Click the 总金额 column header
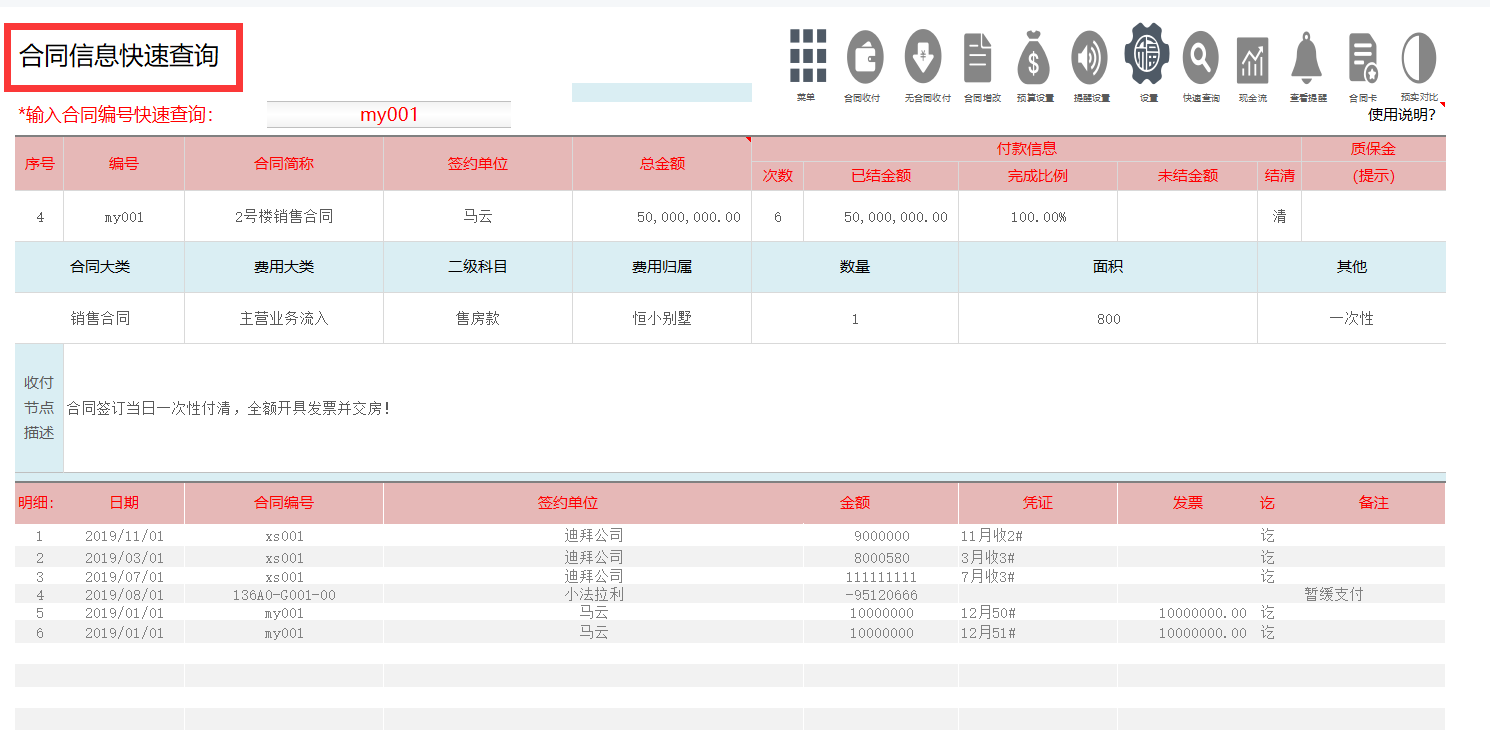 click(662, 163)
